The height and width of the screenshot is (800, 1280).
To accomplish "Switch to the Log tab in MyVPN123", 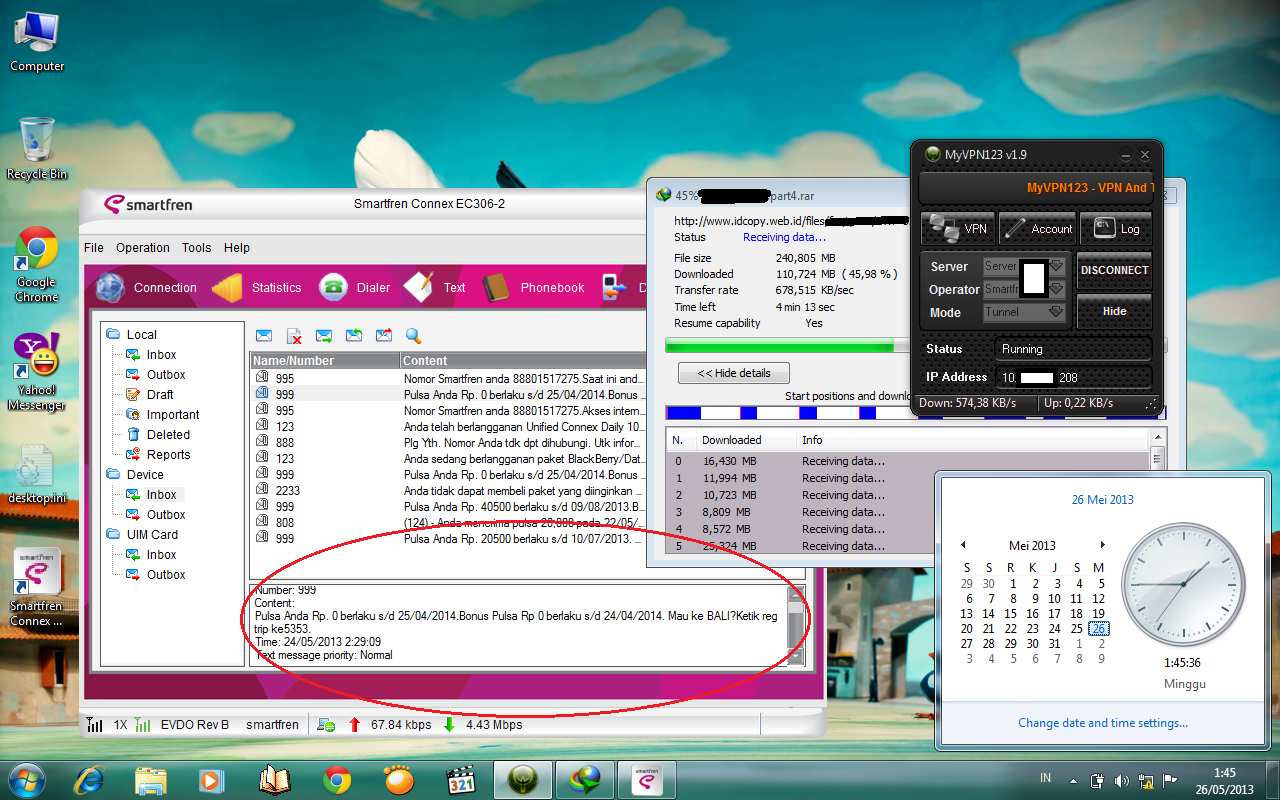I will tap(1116, 229).
